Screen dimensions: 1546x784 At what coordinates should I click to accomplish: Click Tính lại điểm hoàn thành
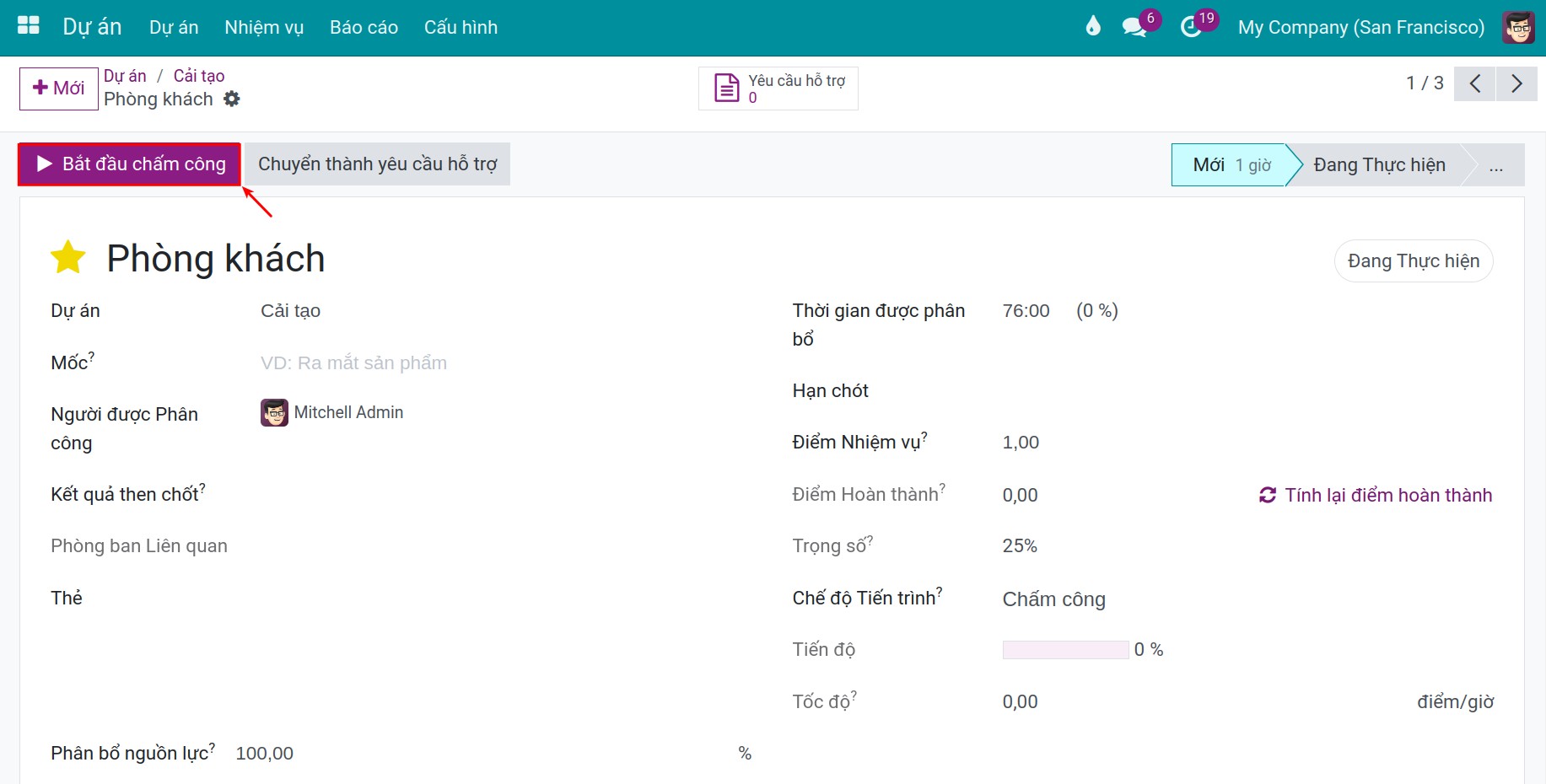(1376, 495)
